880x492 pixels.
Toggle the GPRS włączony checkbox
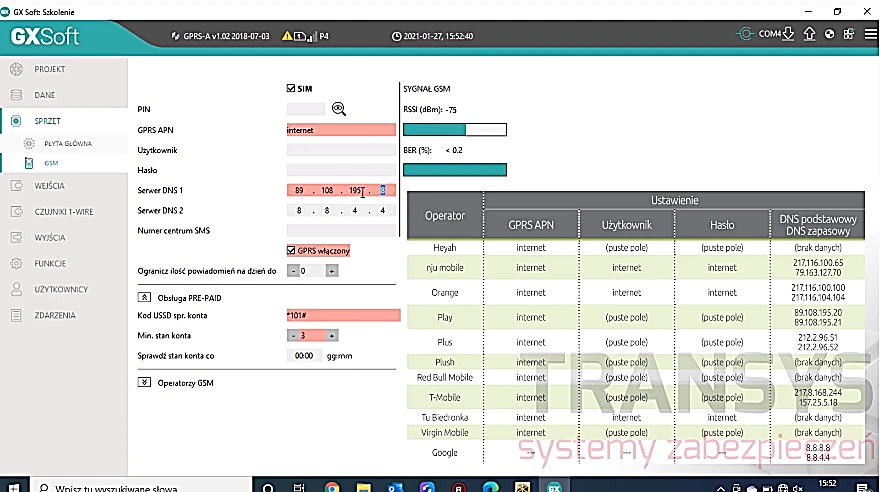pyautogui.click(x=291, y=250)
